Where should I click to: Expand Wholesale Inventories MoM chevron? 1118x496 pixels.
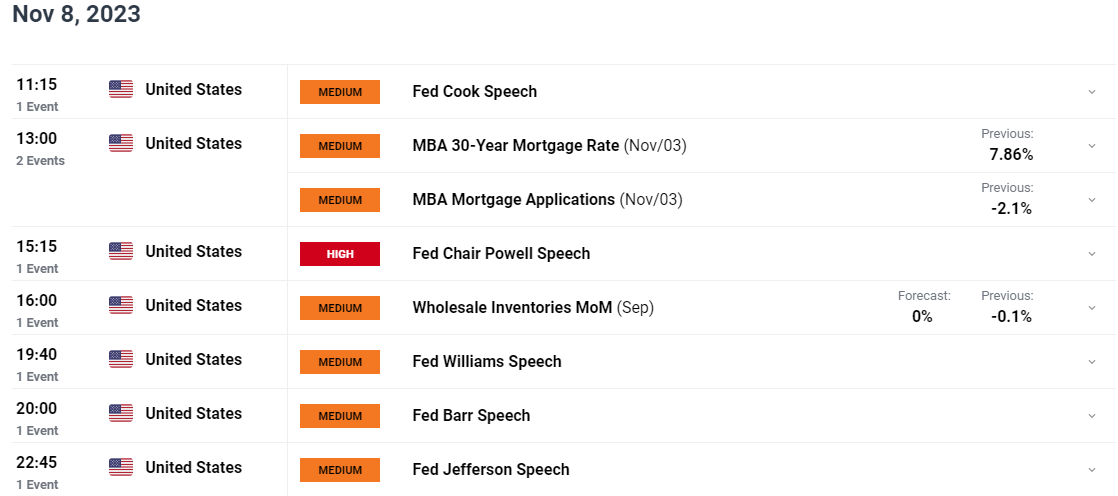point(1092,308)
